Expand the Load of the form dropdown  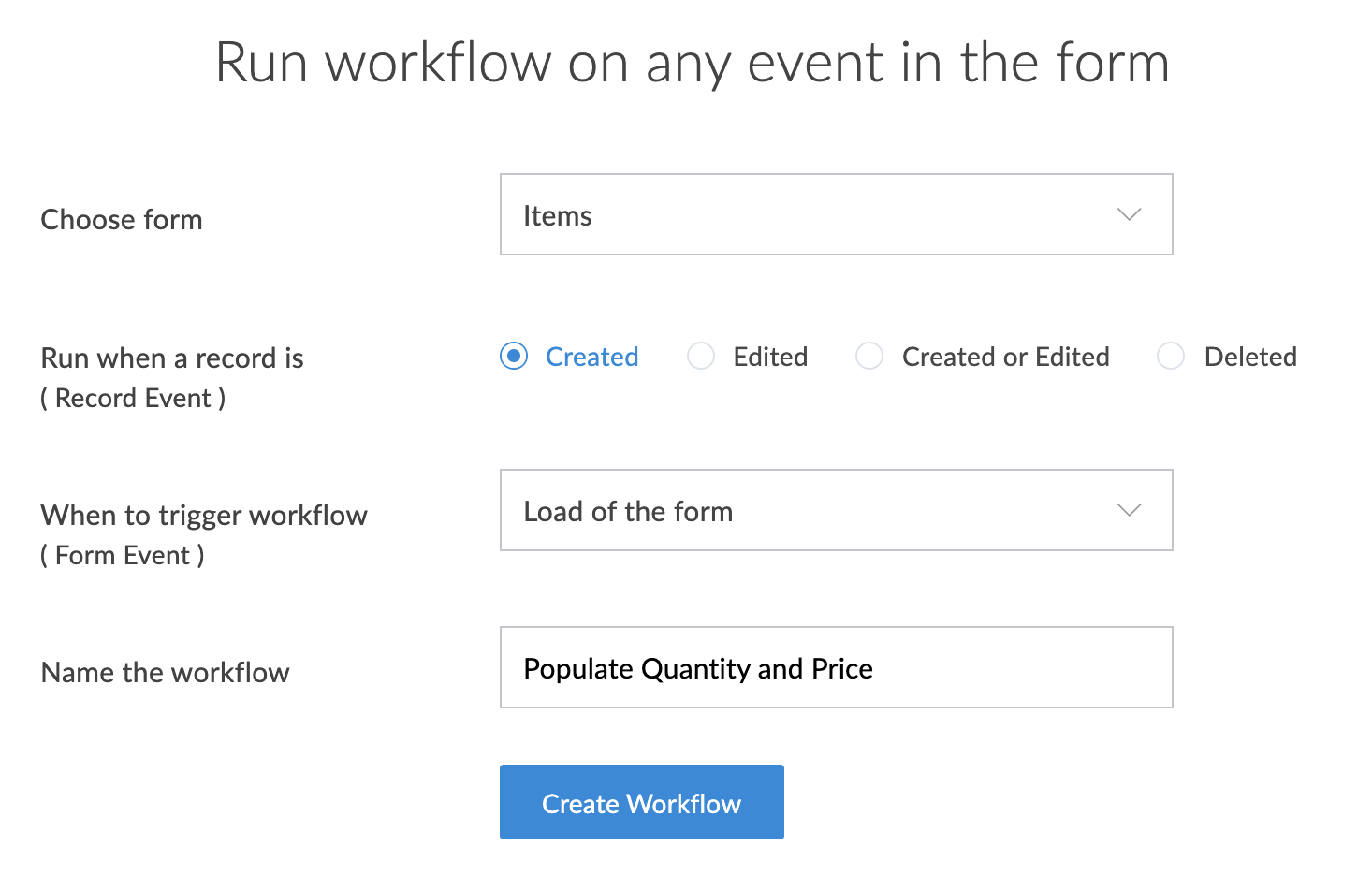pyautogui.click(x=836, y=510)
